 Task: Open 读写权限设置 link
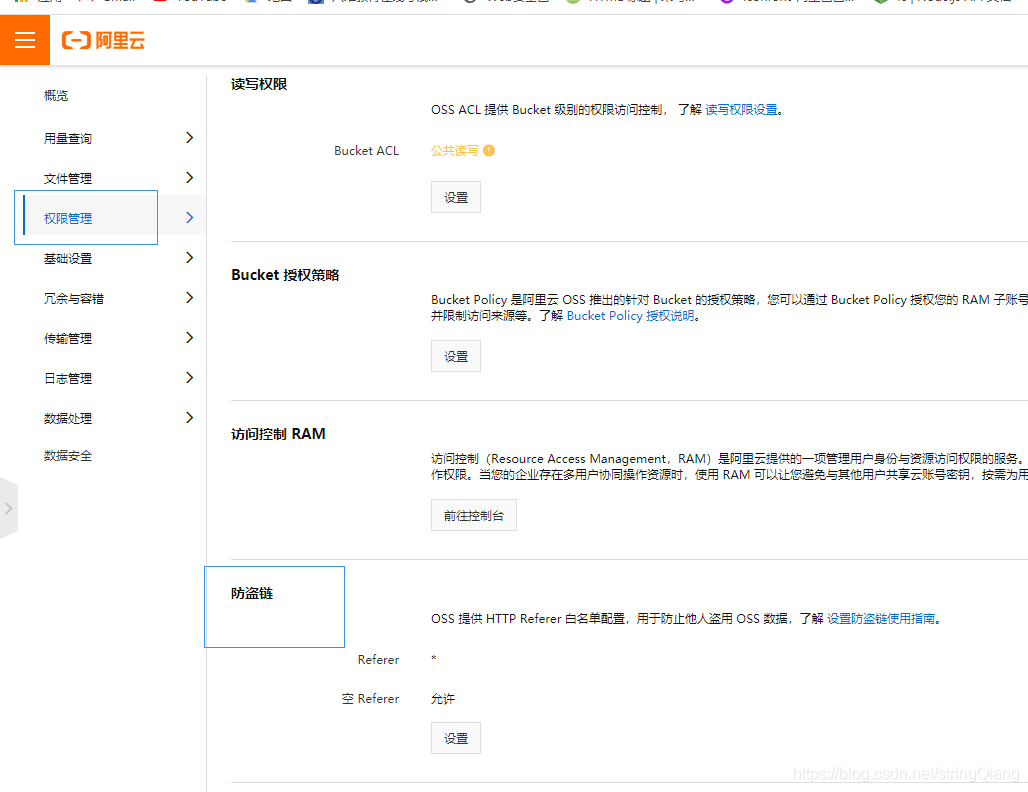(741, 109)
